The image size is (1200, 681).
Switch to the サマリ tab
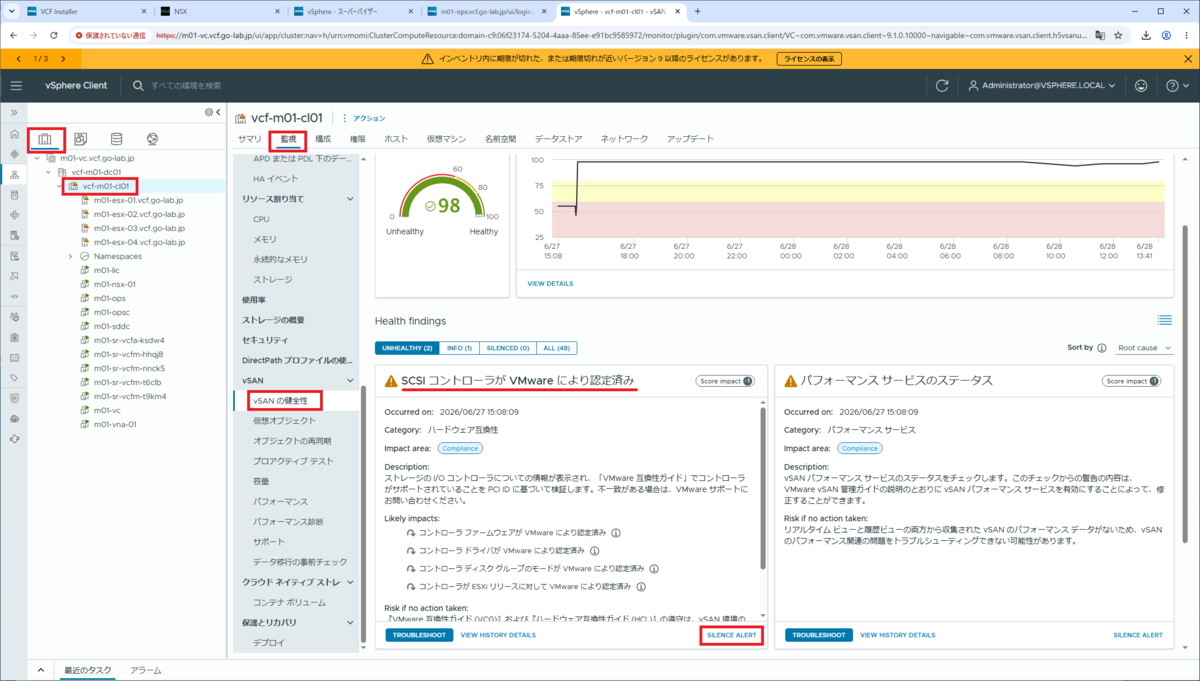(250, 139)
